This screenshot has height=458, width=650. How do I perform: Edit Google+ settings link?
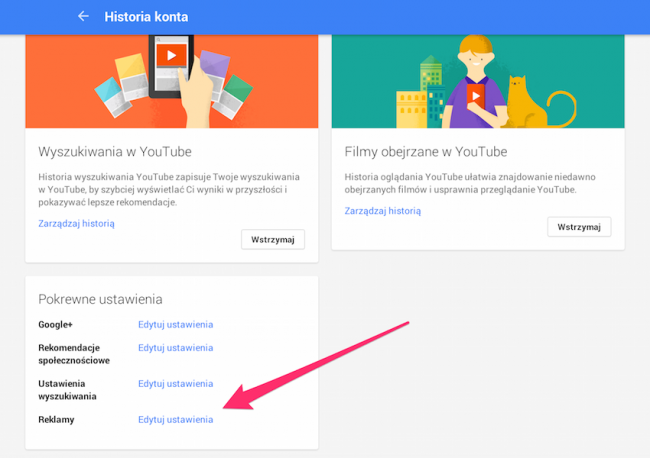click(x=176, y=325)
